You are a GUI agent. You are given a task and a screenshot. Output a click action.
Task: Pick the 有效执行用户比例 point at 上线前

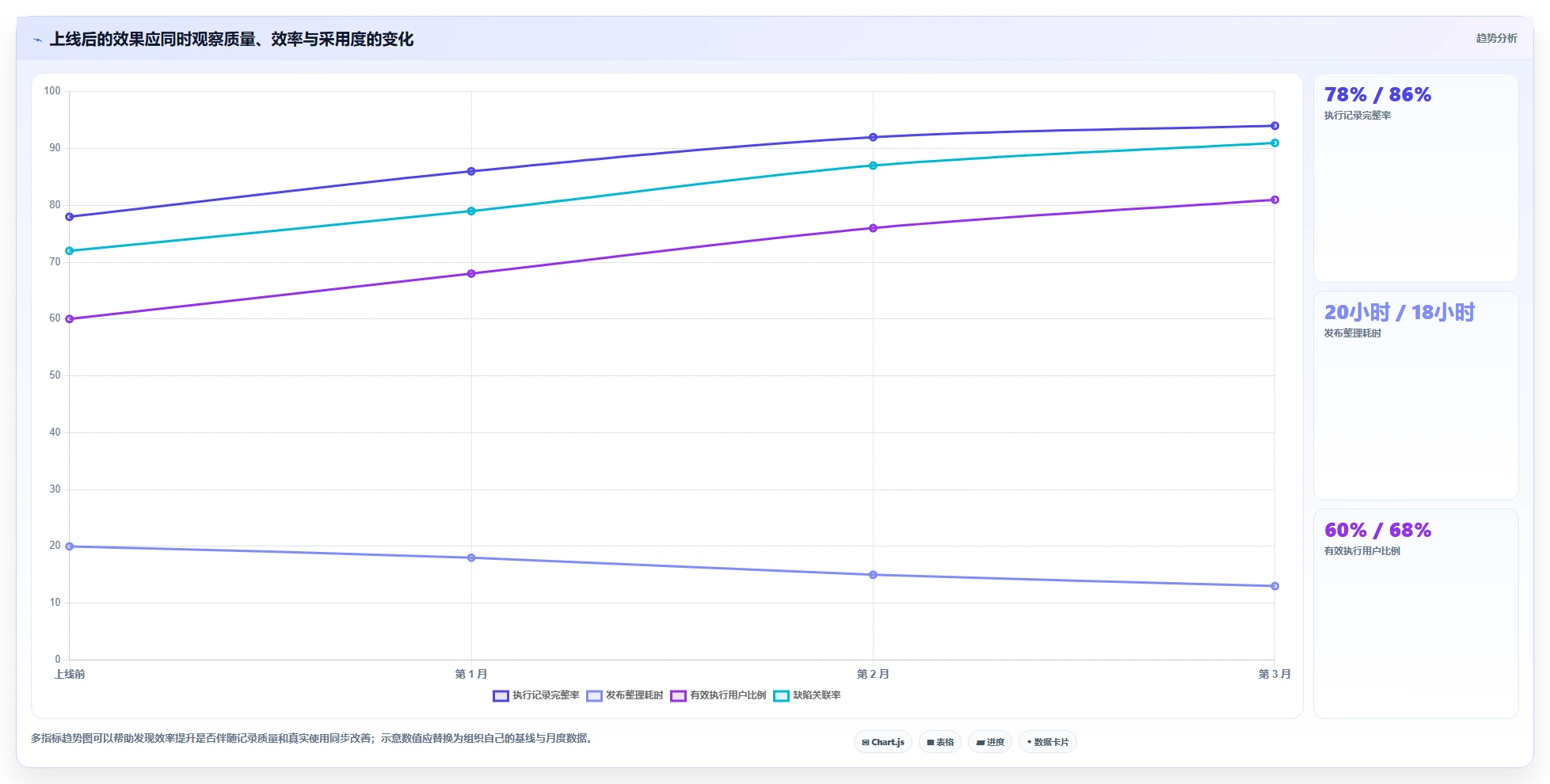point(70,319)
